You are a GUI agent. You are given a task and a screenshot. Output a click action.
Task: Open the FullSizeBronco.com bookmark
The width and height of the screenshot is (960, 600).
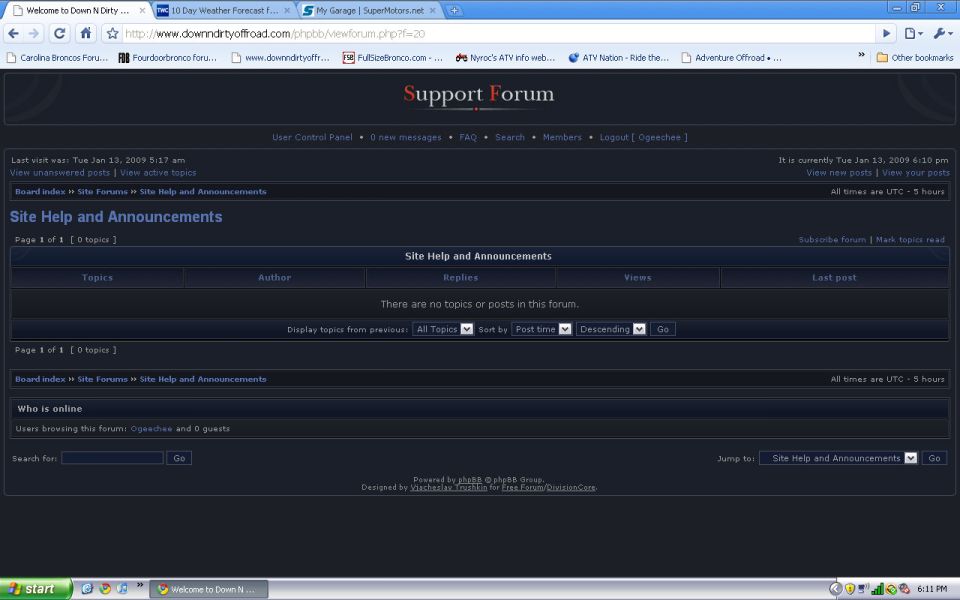pos(392,58)
